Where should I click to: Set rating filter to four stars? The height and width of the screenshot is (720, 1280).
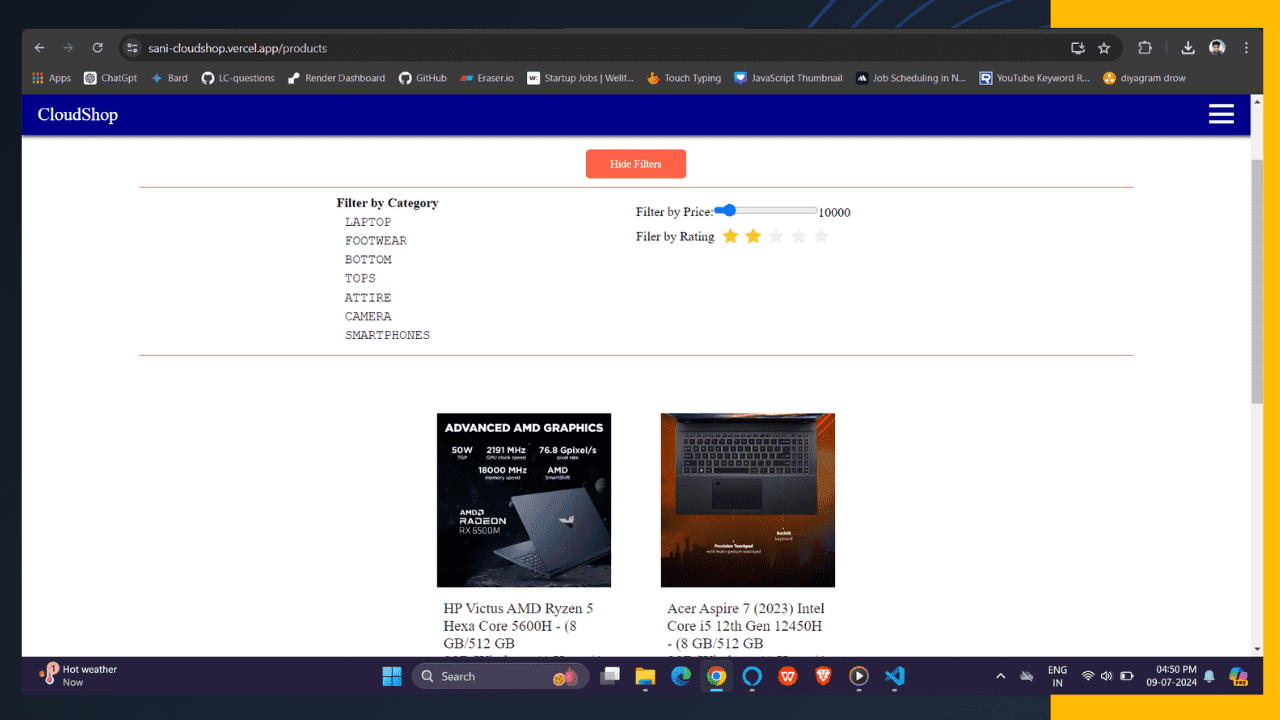pyautogui.click(x=798, y=236)
